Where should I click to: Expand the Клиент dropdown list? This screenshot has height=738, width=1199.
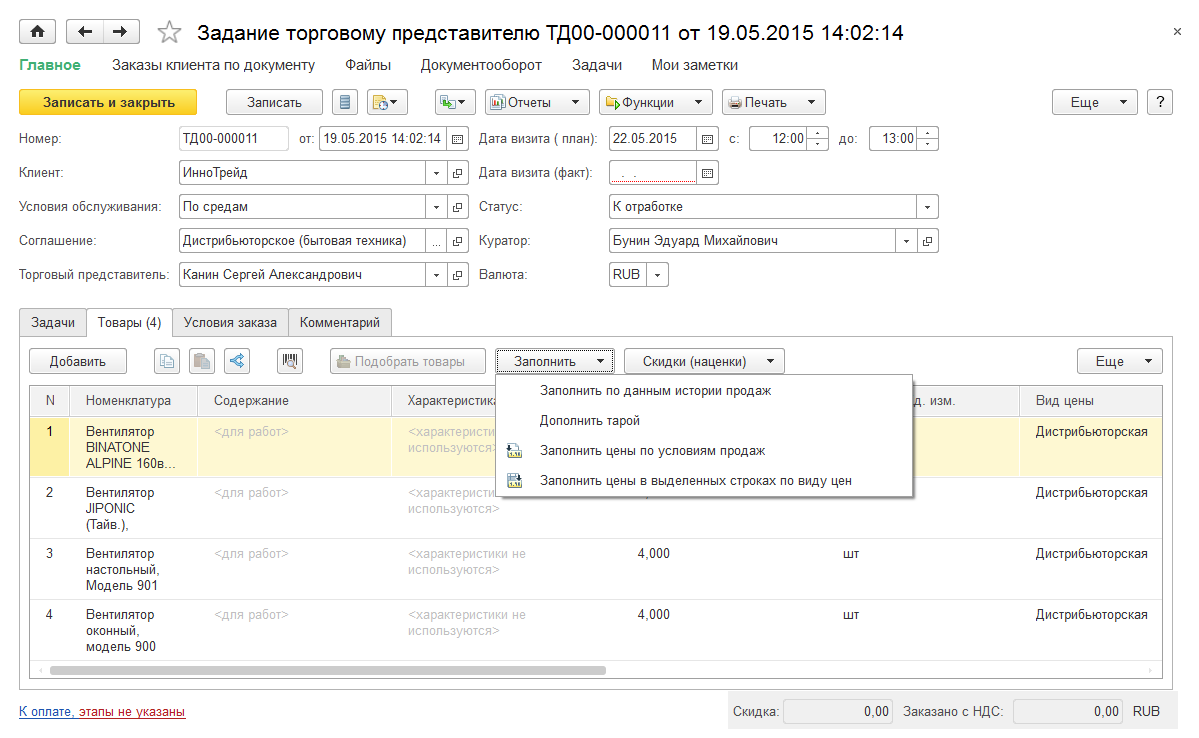(x=436, y=173)
